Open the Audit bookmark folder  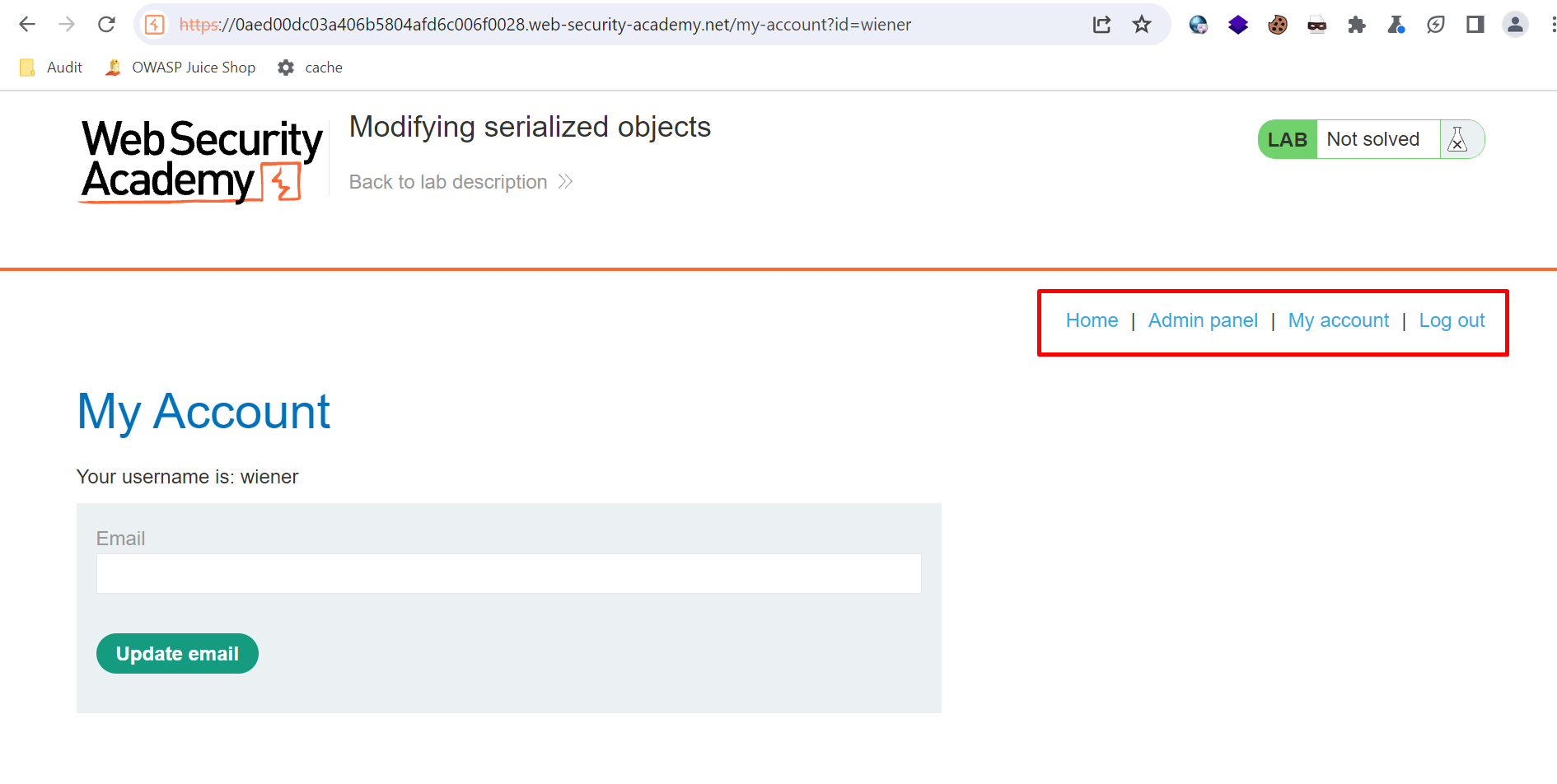pos(51,68)
